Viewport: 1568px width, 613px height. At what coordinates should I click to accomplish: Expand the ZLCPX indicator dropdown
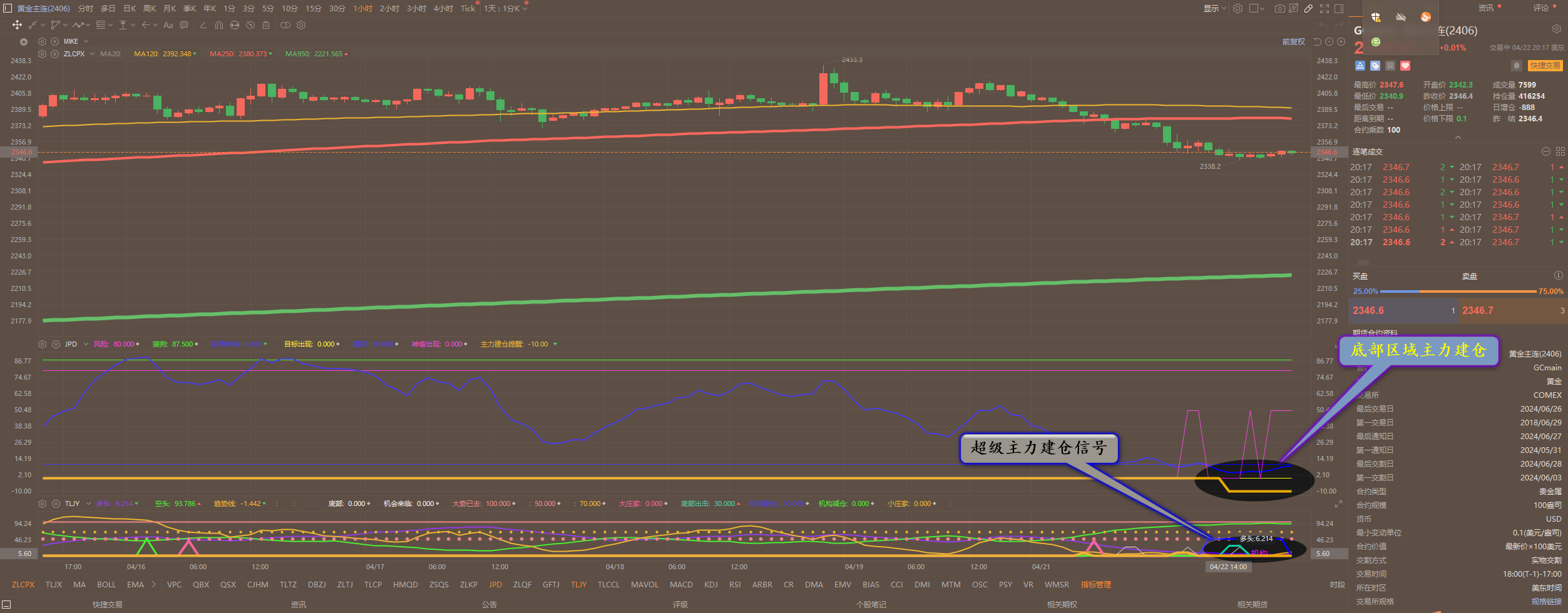point(92,54)
